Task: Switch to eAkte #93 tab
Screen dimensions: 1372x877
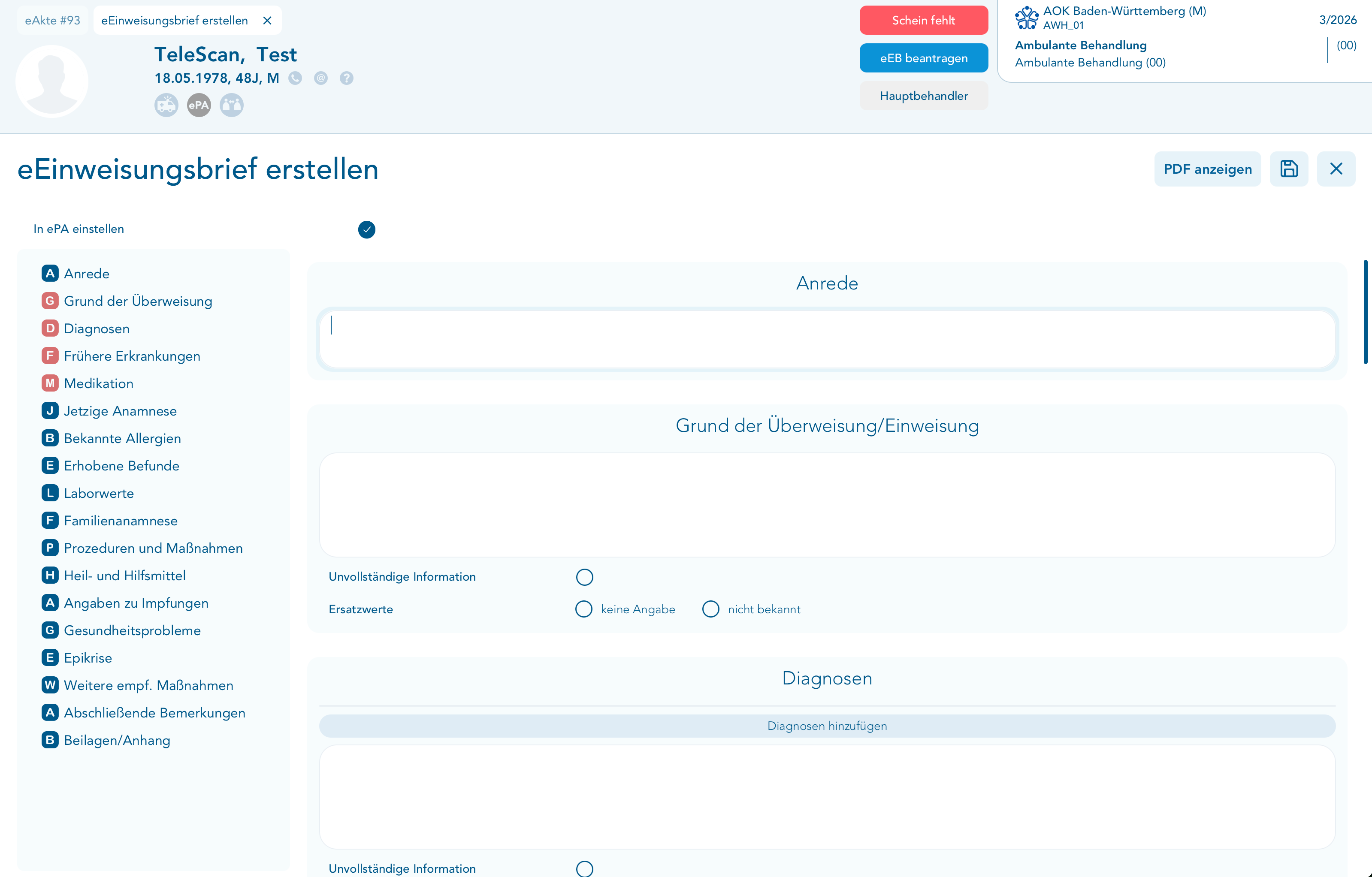Action: [x=52, y=21]
